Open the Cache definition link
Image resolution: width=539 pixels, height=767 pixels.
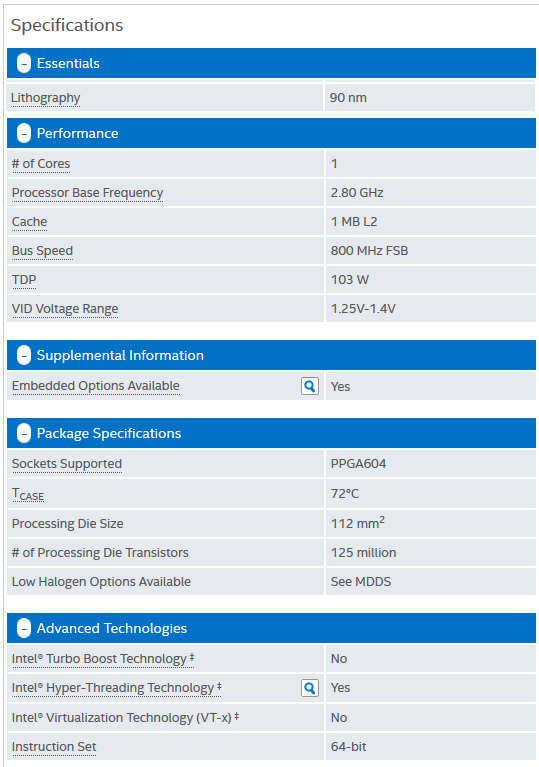(x=29, y=222)
